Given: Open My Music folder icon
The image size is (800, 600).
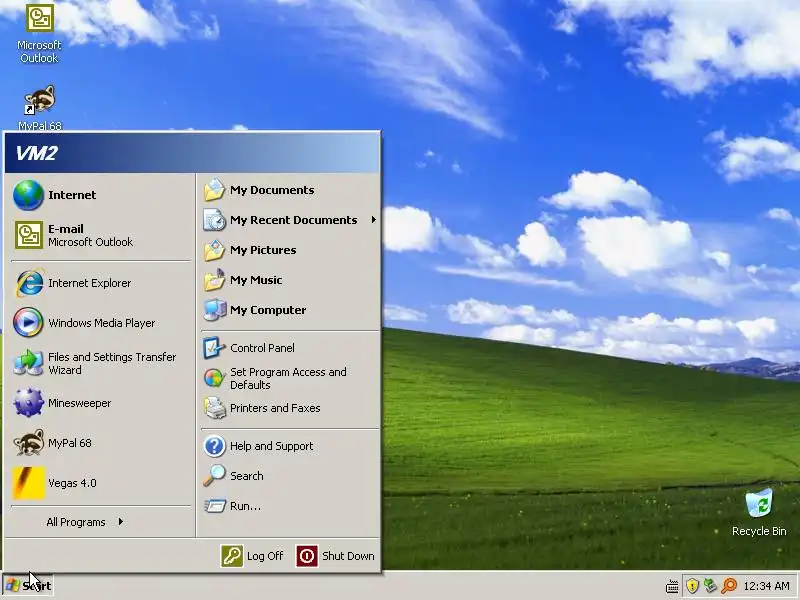Looking at the screenshot, I should coord(214,280).
